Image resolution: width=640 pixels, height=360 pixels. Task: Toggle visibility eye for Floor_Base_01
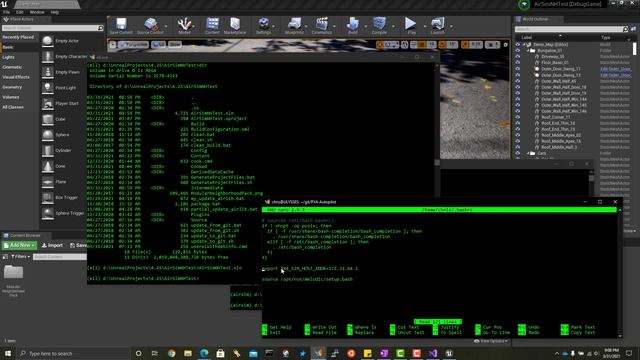click(x=518, y=63)
